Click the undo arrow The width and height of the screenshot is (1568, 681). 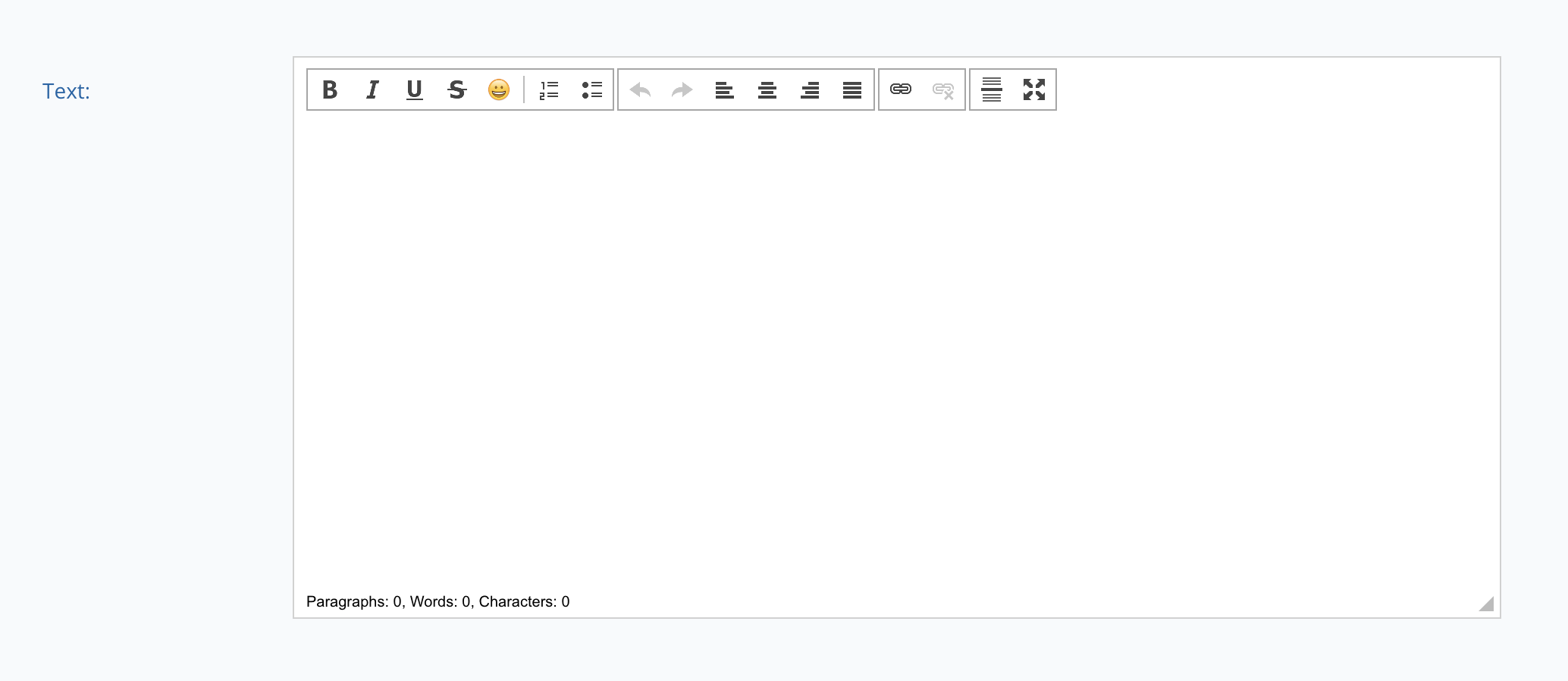[640, 89]
